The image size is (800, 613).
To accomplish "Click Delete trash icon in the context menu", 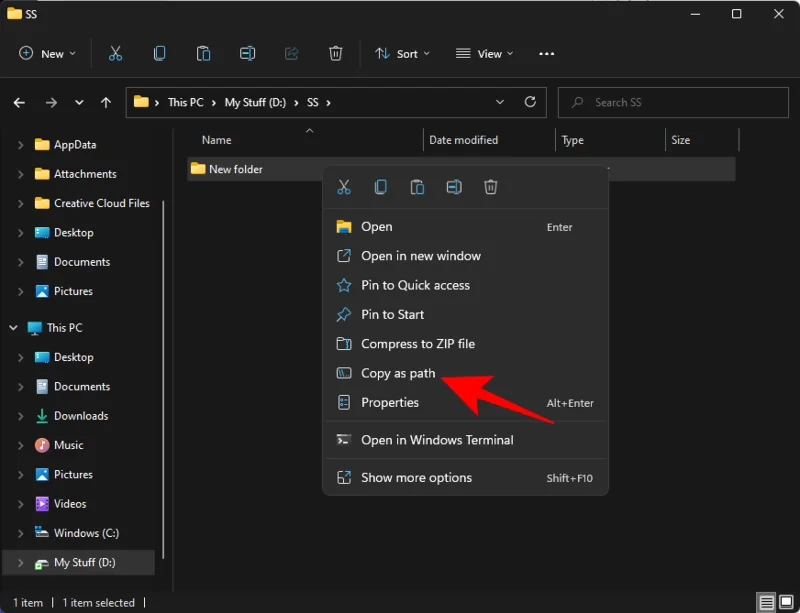I will (x=490, y=187).
